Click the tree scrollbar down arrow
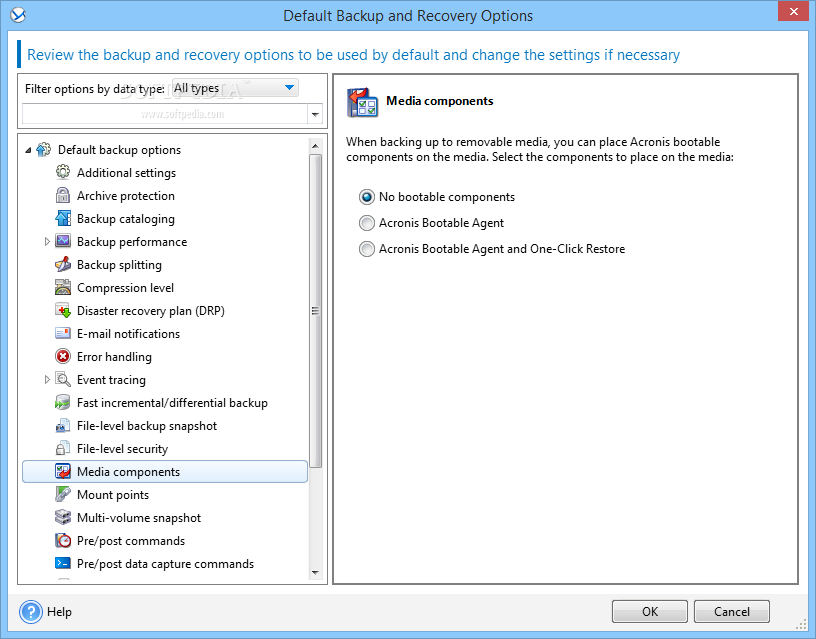This screenshot has height=639, width=816. tap(315, 572)
